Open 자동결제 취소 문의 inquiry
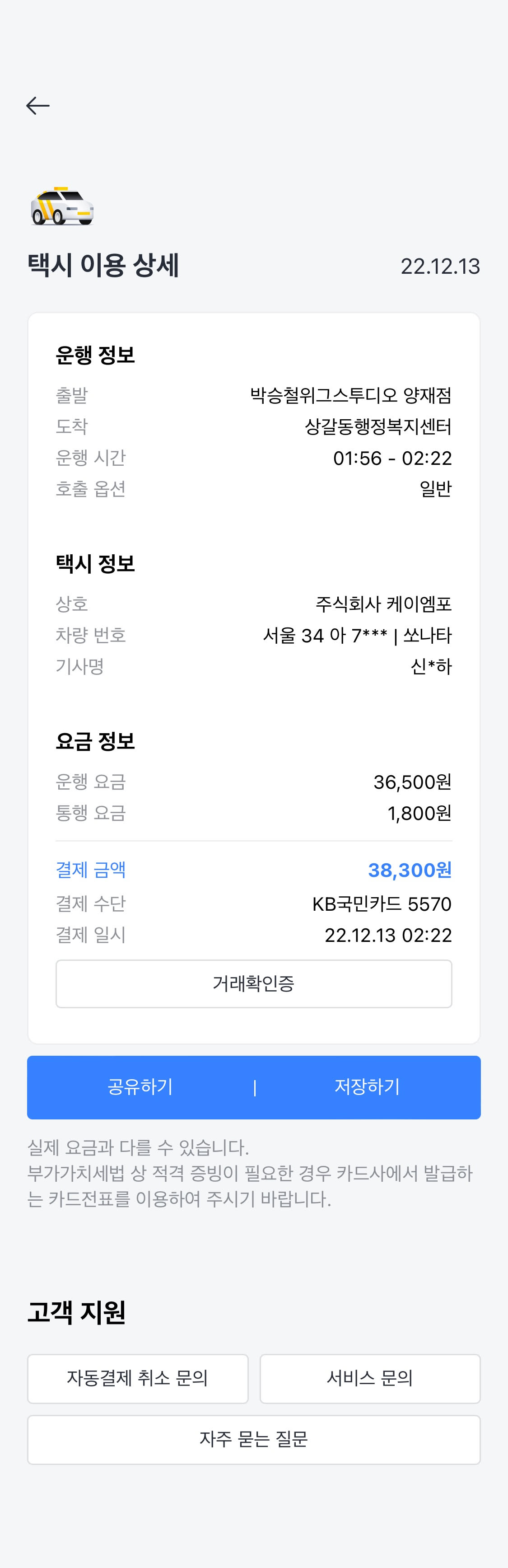This screenshot has height=1568, width=508. pyautogui.click(x=137, y=1379)
